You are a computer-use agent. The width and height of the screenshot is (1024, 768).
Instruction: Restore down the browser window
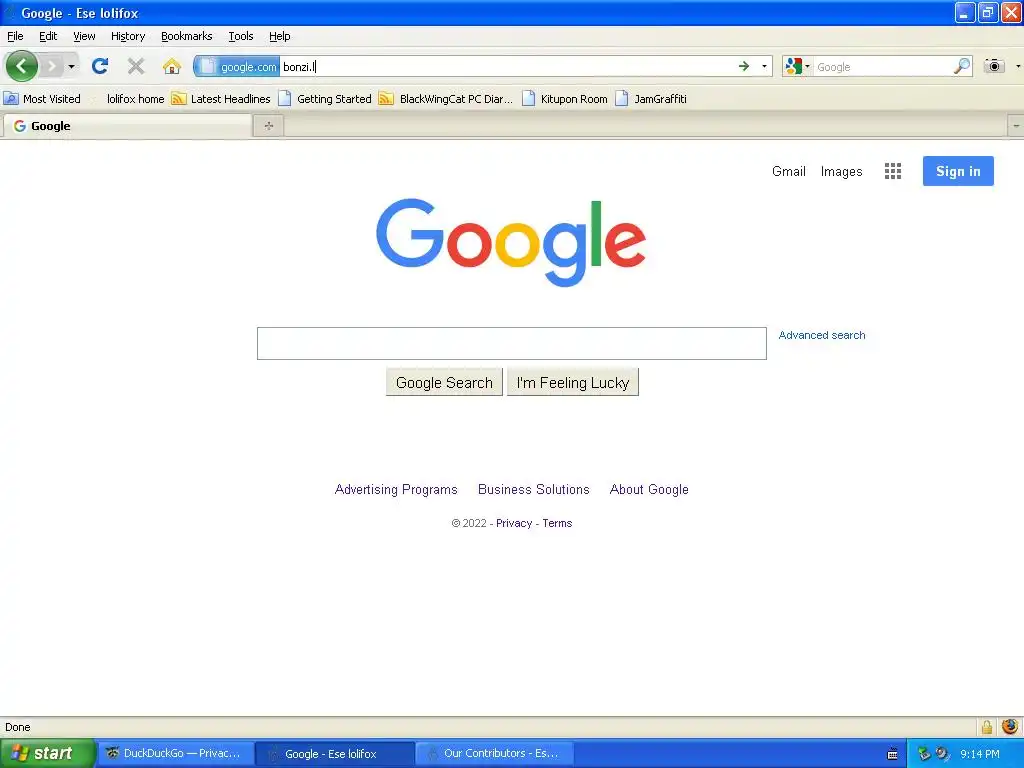click(x=988, y=12)
